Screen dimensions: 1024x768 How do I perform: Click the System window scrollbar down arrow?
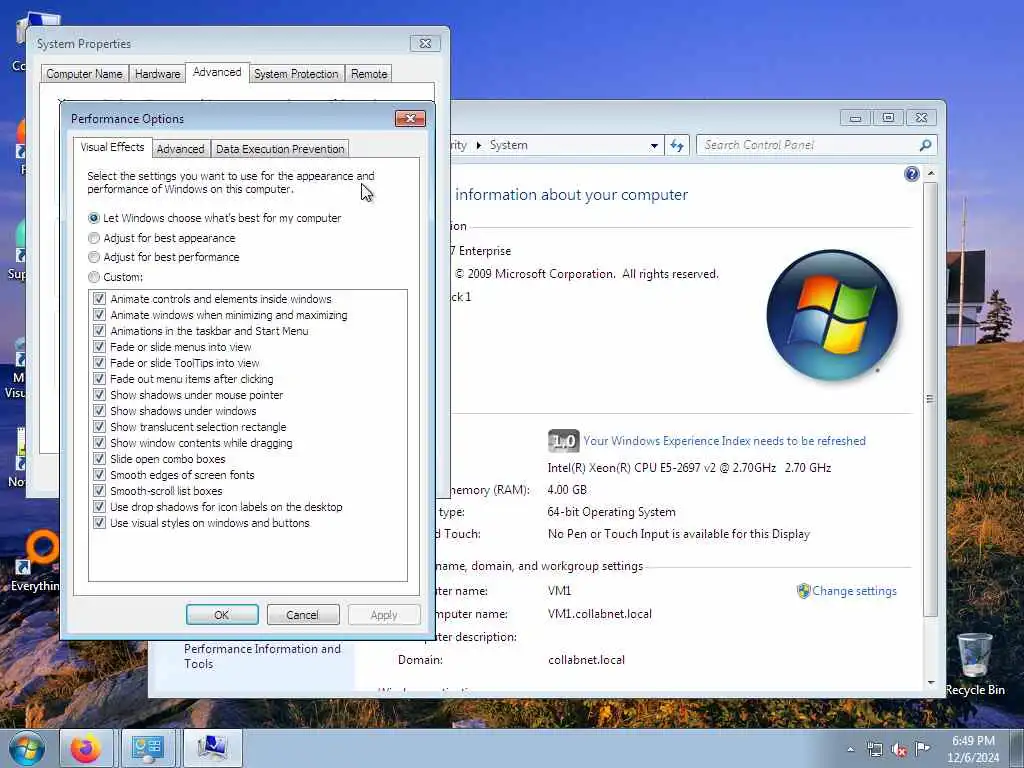(x=931, y=682)
